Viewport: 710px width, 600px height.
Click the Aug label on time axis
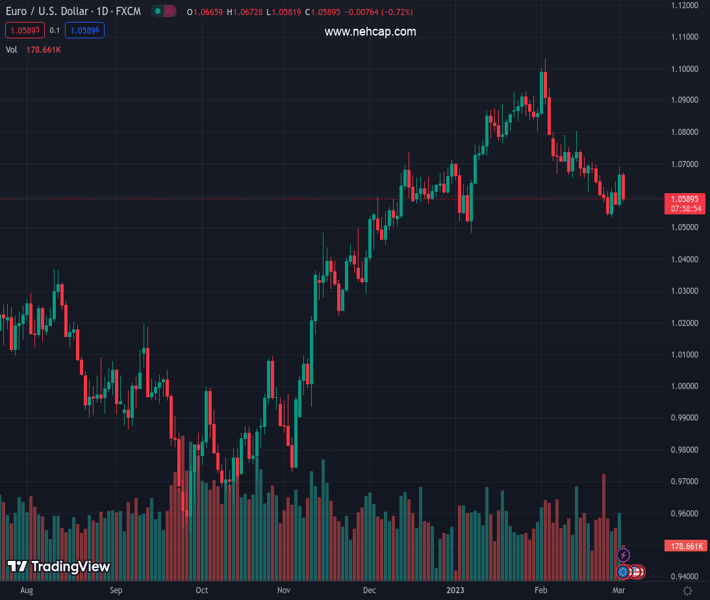(x=26, y=591)
